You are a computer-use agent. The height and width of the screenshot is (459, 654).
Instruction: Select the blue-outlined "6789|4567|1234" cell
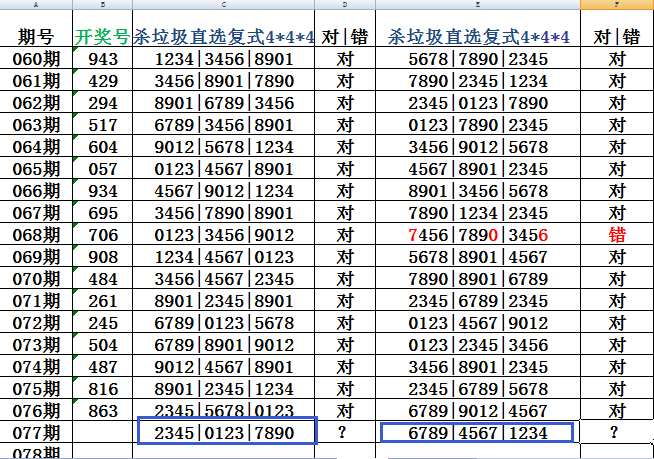tap(478, 431)
